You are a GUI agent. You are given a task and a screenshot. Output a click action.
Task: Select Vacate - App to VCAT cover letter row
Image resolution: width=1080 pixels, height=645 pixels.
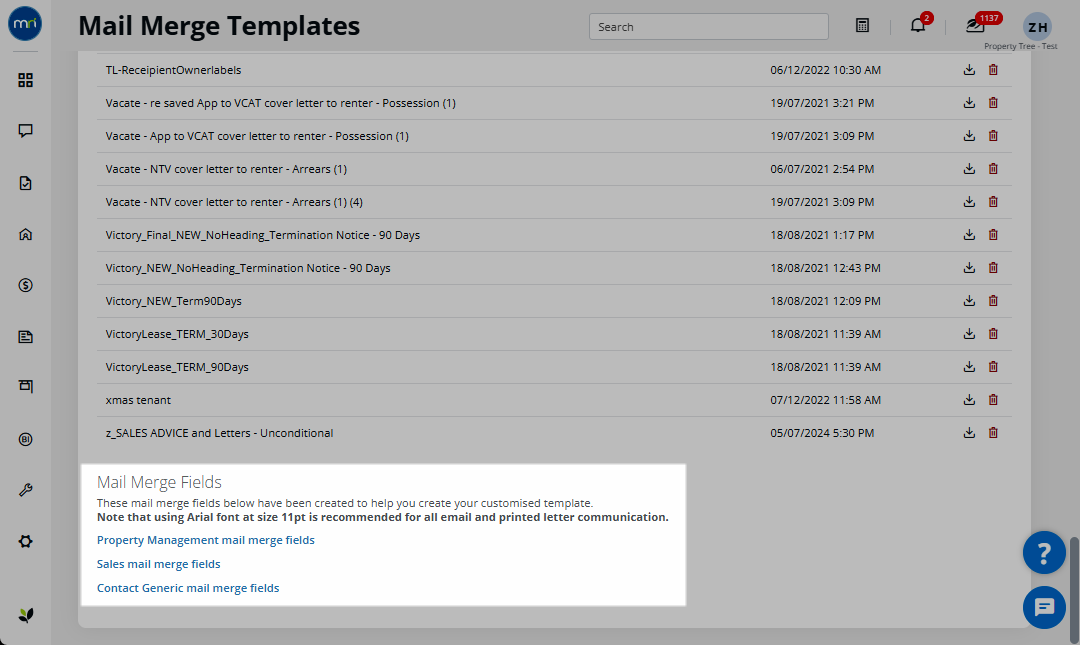tap(554, 136)
